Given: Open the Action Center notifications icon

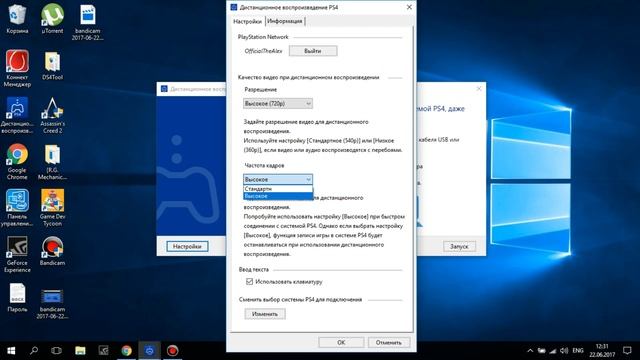Looking at the screenshot, I should (x=627, y=350).
